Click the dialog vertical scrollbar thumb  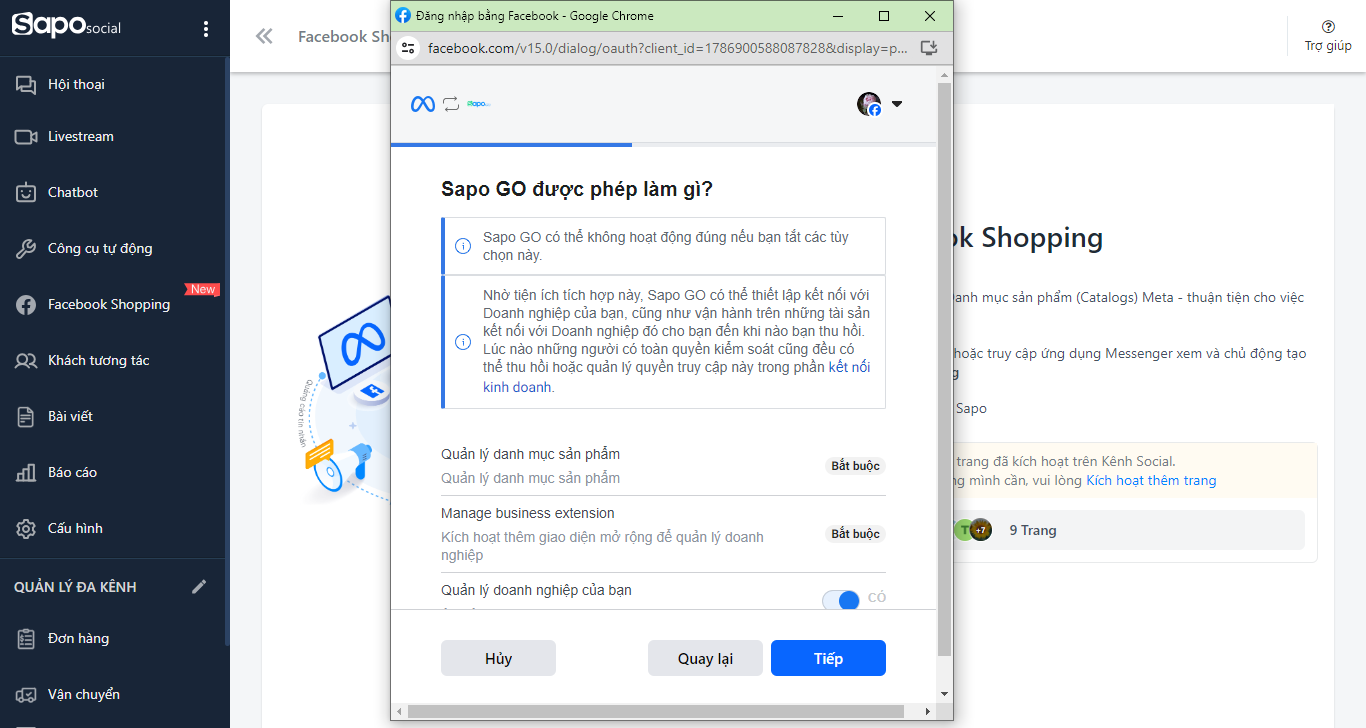(945, 370)
